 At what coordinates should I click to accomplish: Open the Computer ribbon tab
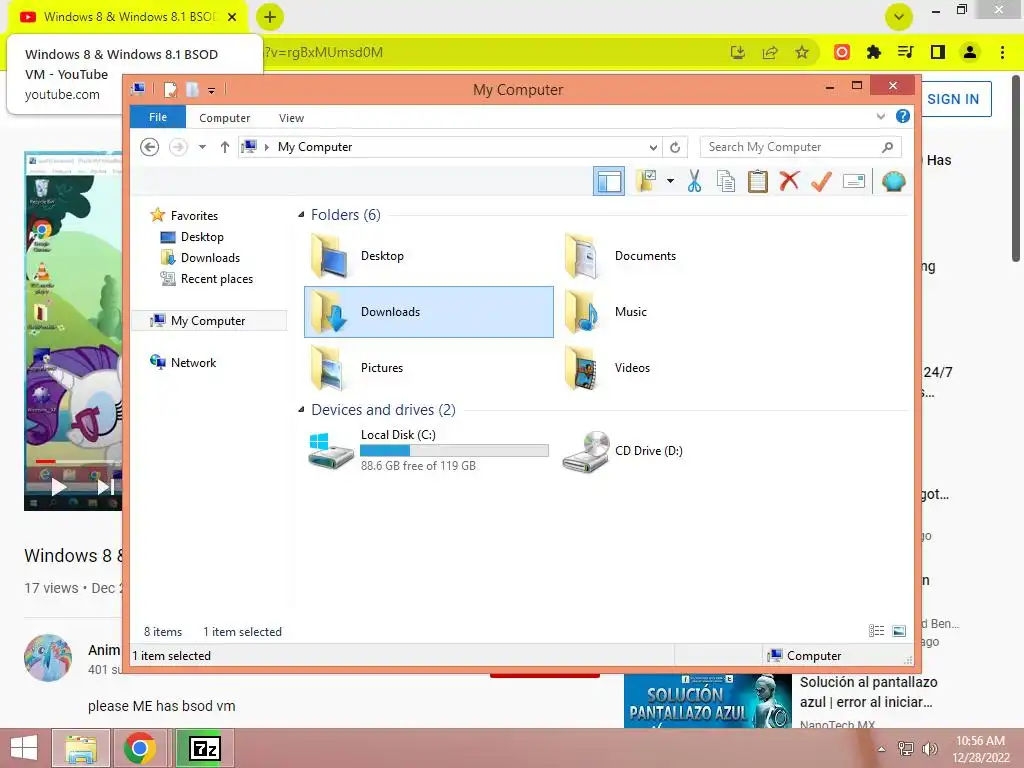pos(225,118)
